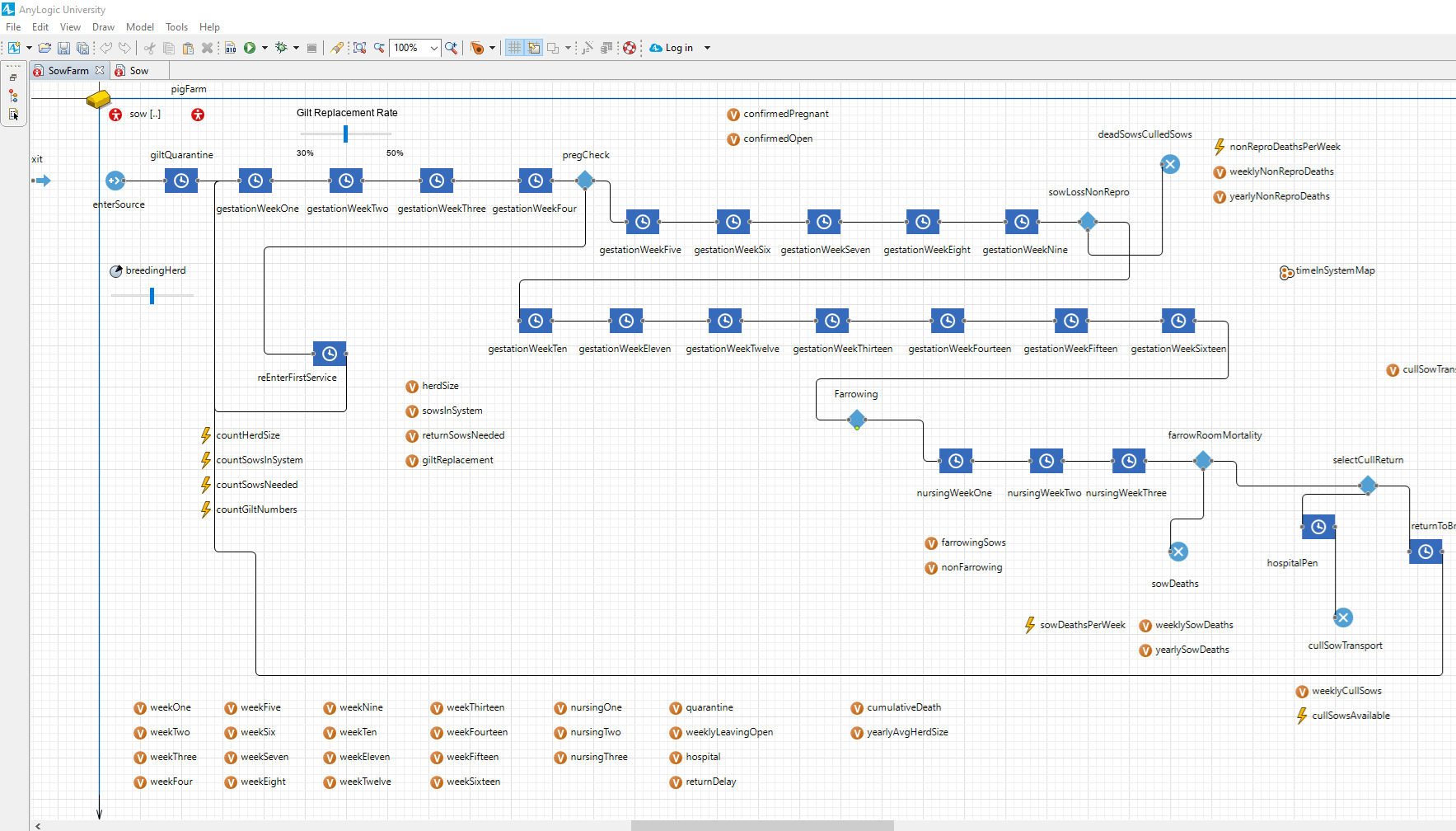Select the deadSowsCulledSows sink block
Image resolution: width=1456 pixels, height=831 pixels.
click(1170, 164)
